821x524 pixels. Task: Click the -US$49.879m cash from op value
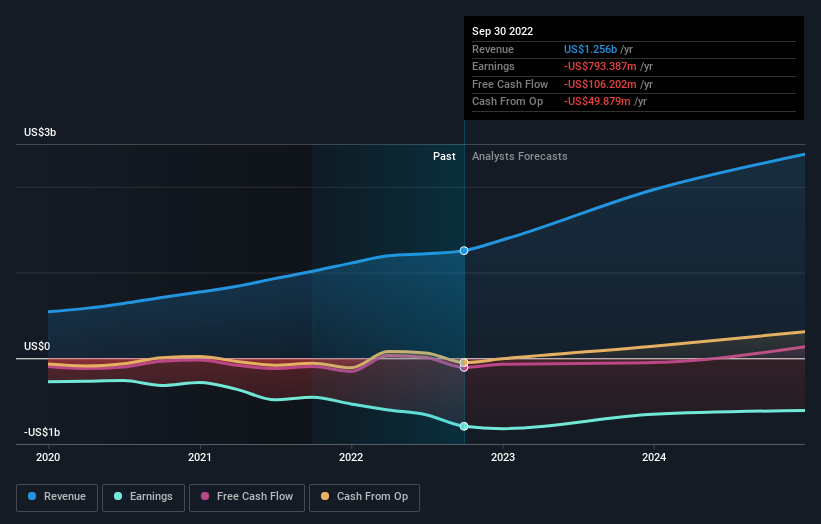(597, 102)
